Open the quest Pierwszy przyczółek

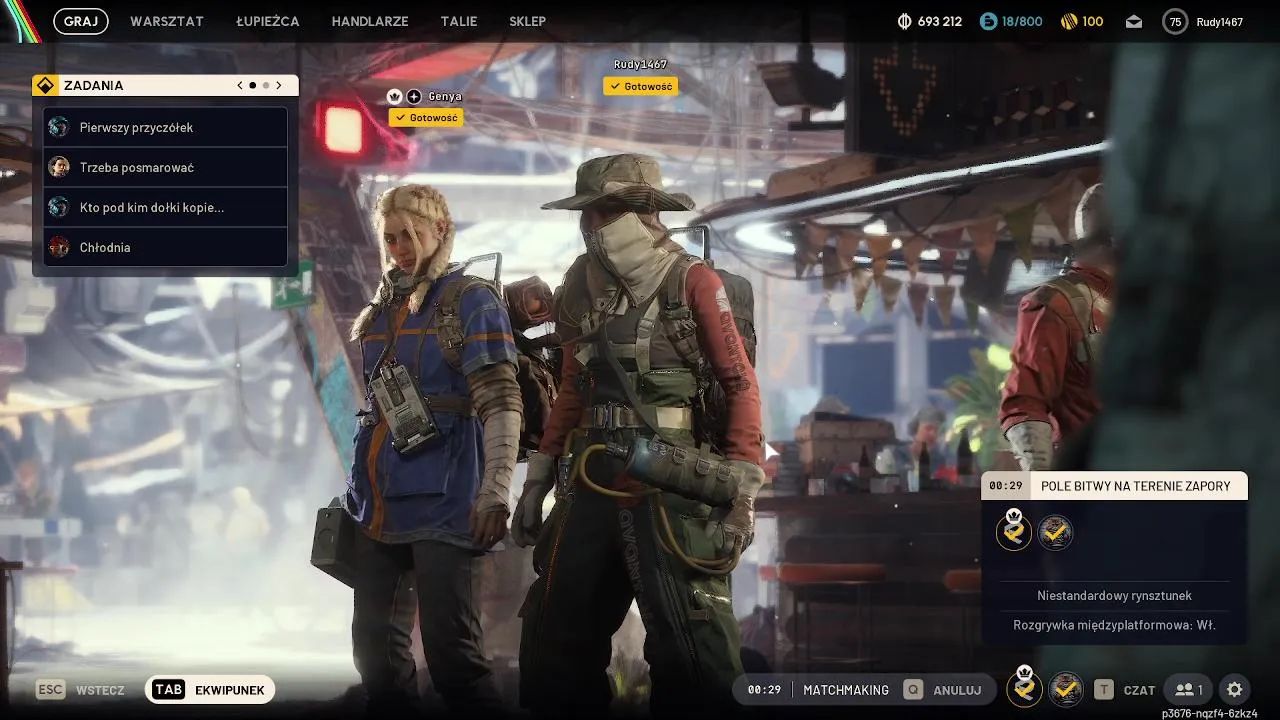click(x=166, y=127)
